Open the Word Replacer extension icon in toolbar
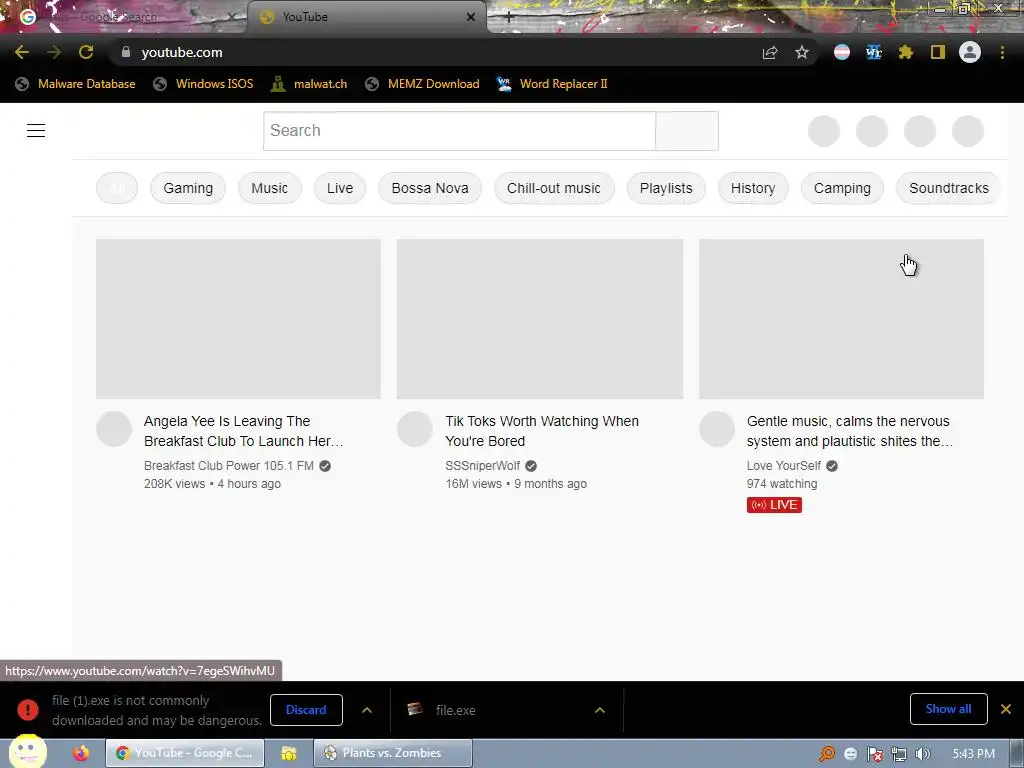This screenshot has width=1024, height=768. click(874, 52)
